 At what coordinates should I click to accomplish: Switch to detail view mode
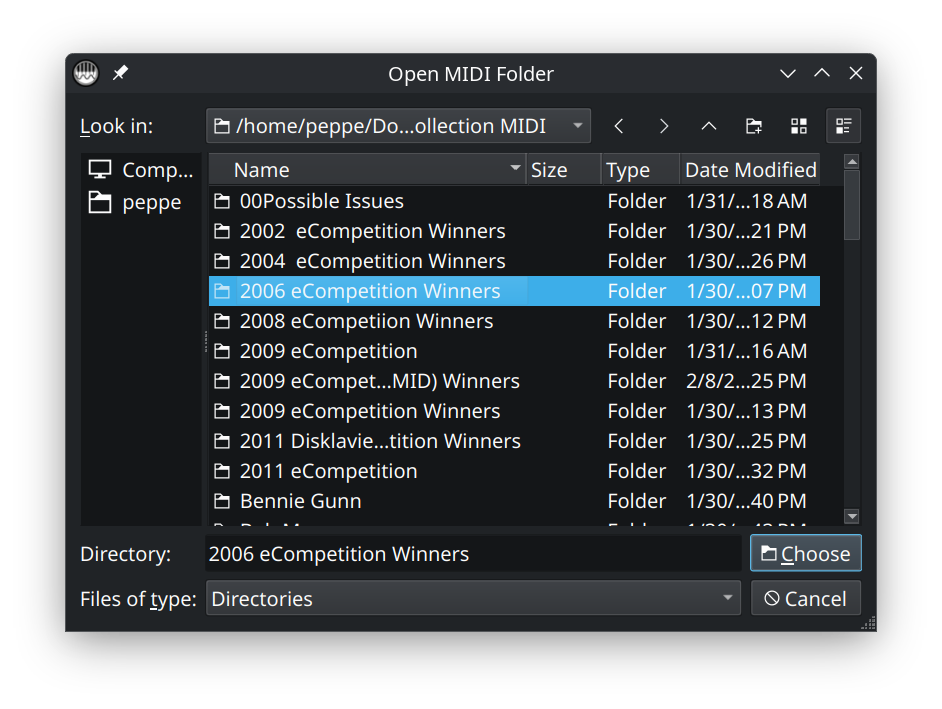point(843,126)
